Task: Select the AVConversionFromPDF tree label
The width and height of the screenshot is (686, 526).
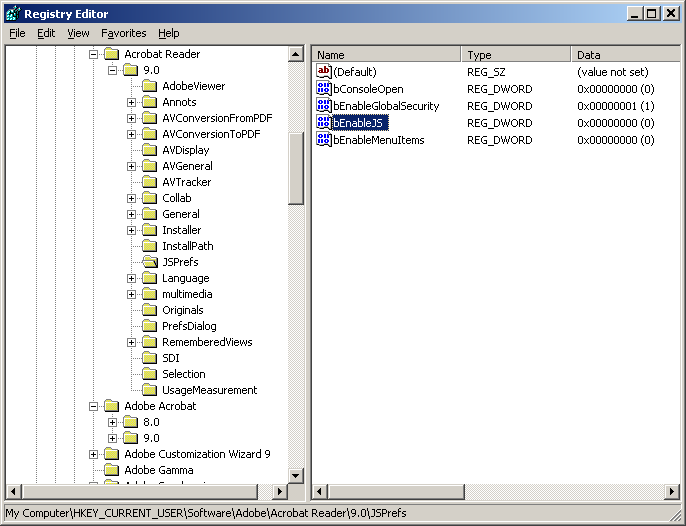Action: (217, 118)
